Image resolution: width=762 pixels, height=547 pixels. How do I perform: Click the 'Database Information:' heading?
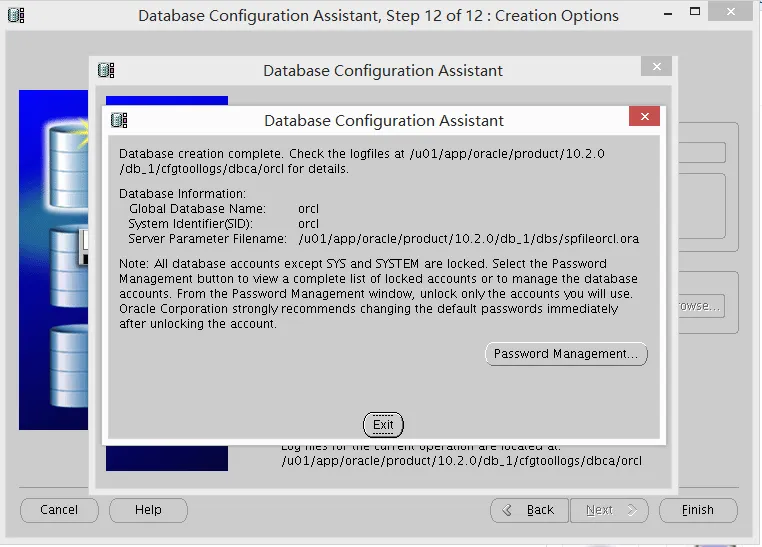coord(182,194)
